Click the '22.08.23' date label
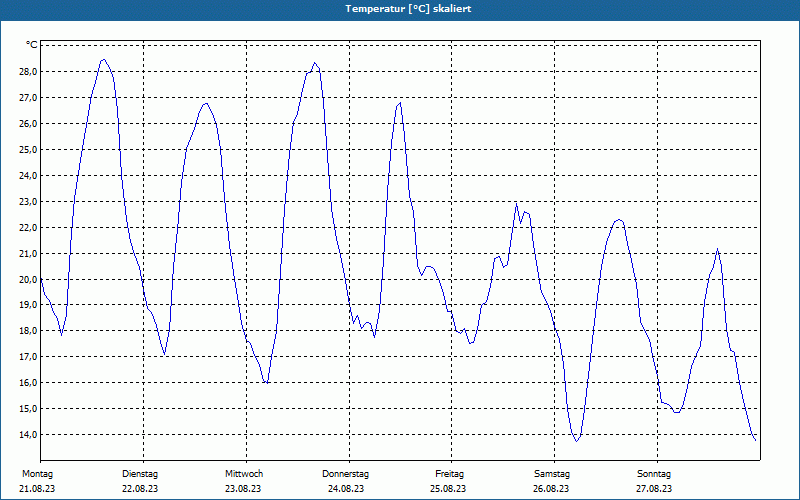Viewport: 800px width, 500px height. (x=140, y=489)
